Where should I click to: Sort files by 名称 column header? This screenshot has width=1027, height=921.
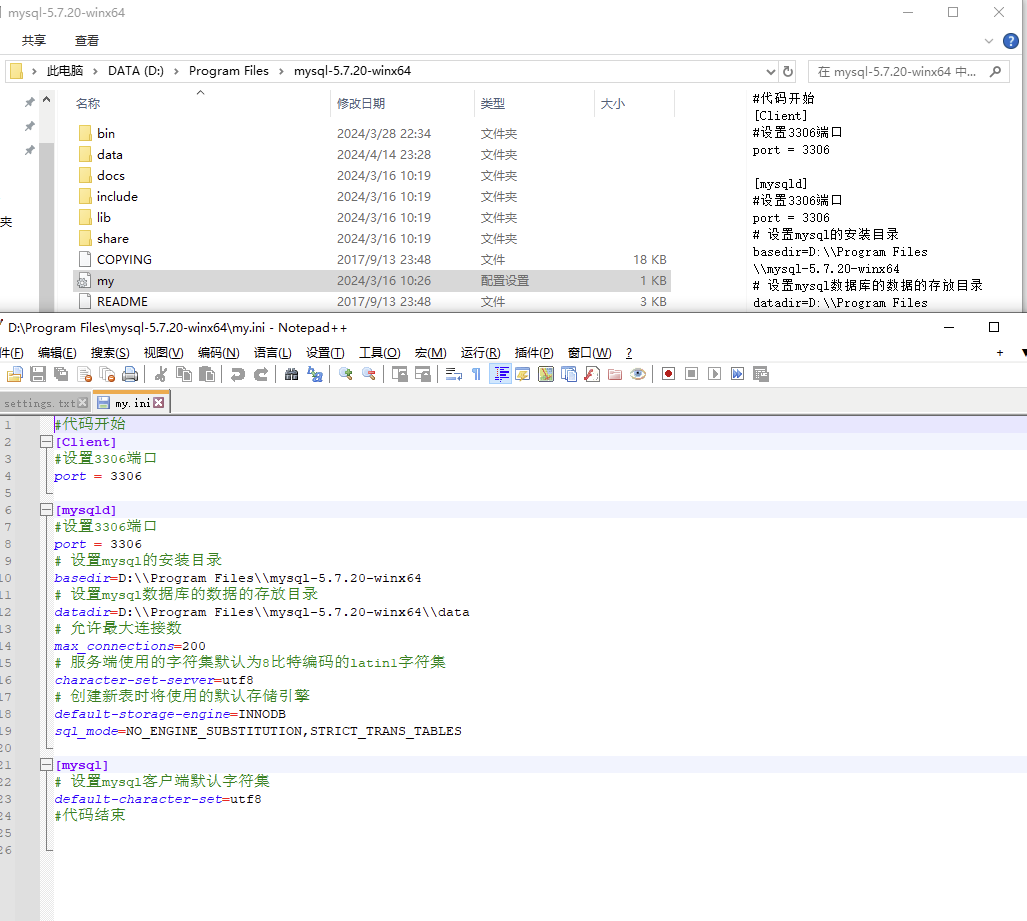point(88,103)
